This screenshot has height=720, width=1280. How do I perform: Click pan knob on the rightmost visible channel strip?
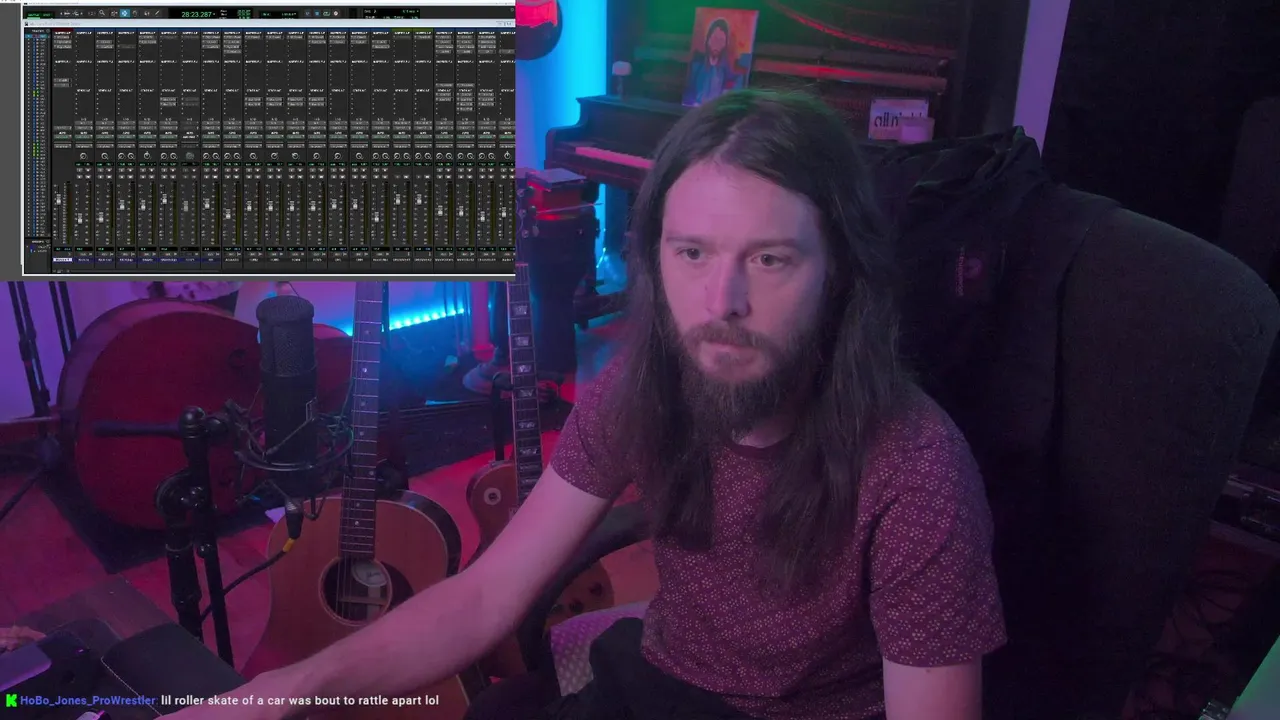(x=507, y=155)
